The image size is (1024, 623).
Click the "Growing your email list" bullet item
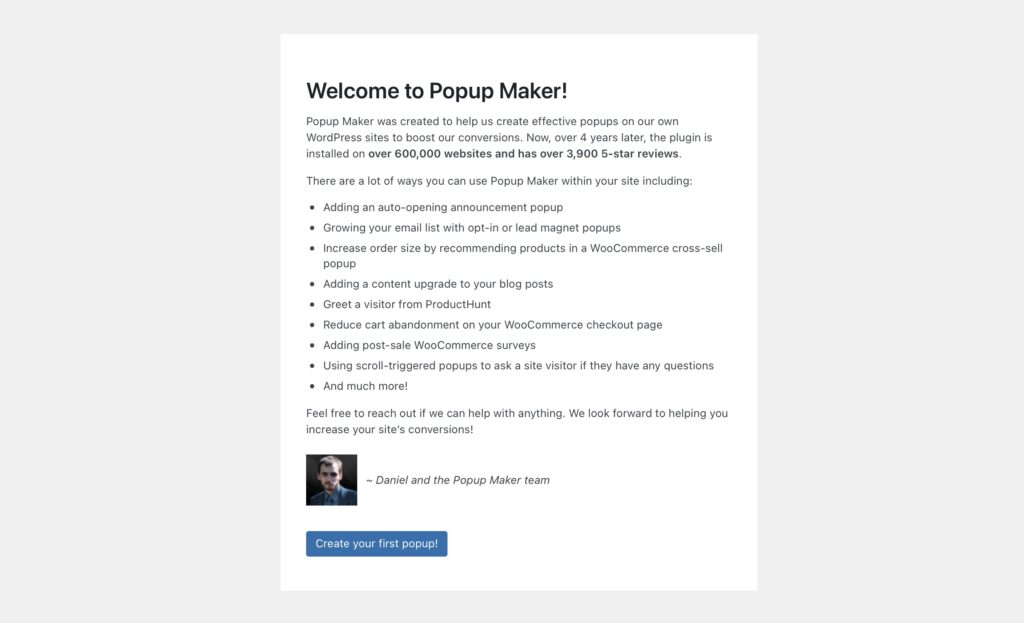click(471, 228)
